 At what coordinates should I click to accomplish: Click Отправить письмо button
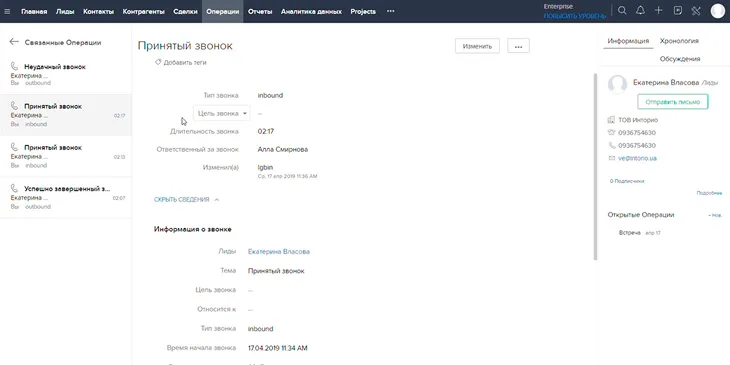pyautogui.click(x=673, y=102)
